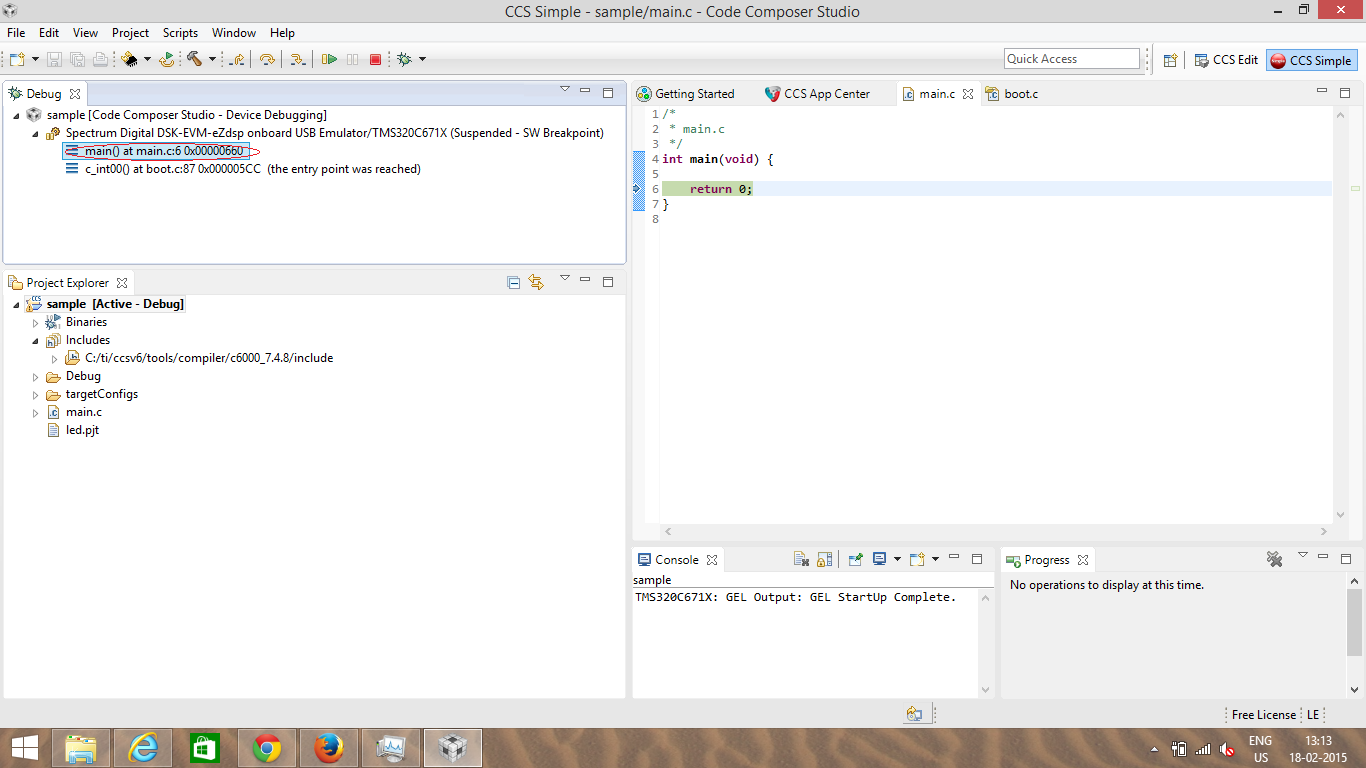Open Chrome from taskbar

point(267,748)
